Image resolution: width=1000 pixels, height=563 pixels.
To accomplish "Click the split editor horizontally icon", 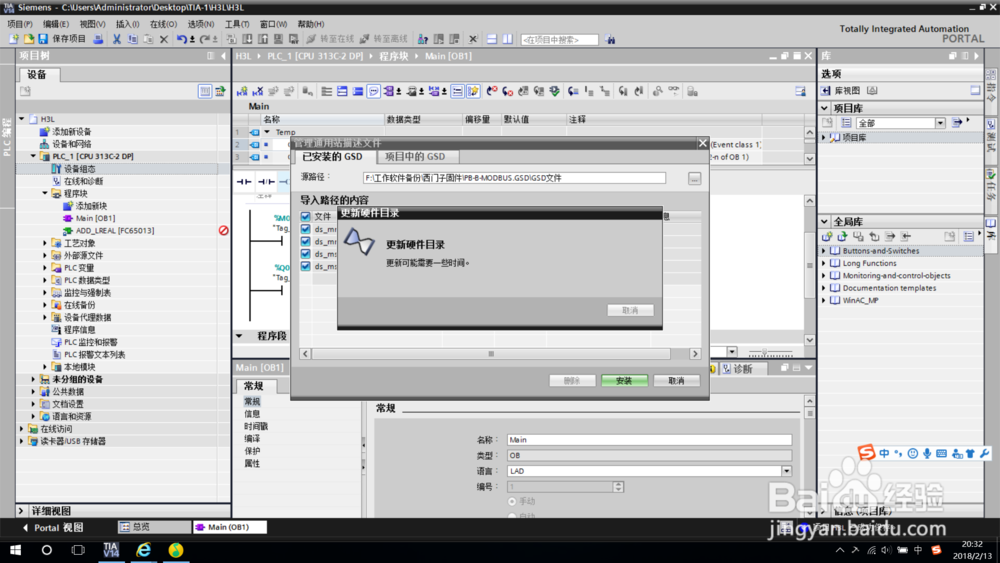I will pyautogui.click(x=492, y=39).
